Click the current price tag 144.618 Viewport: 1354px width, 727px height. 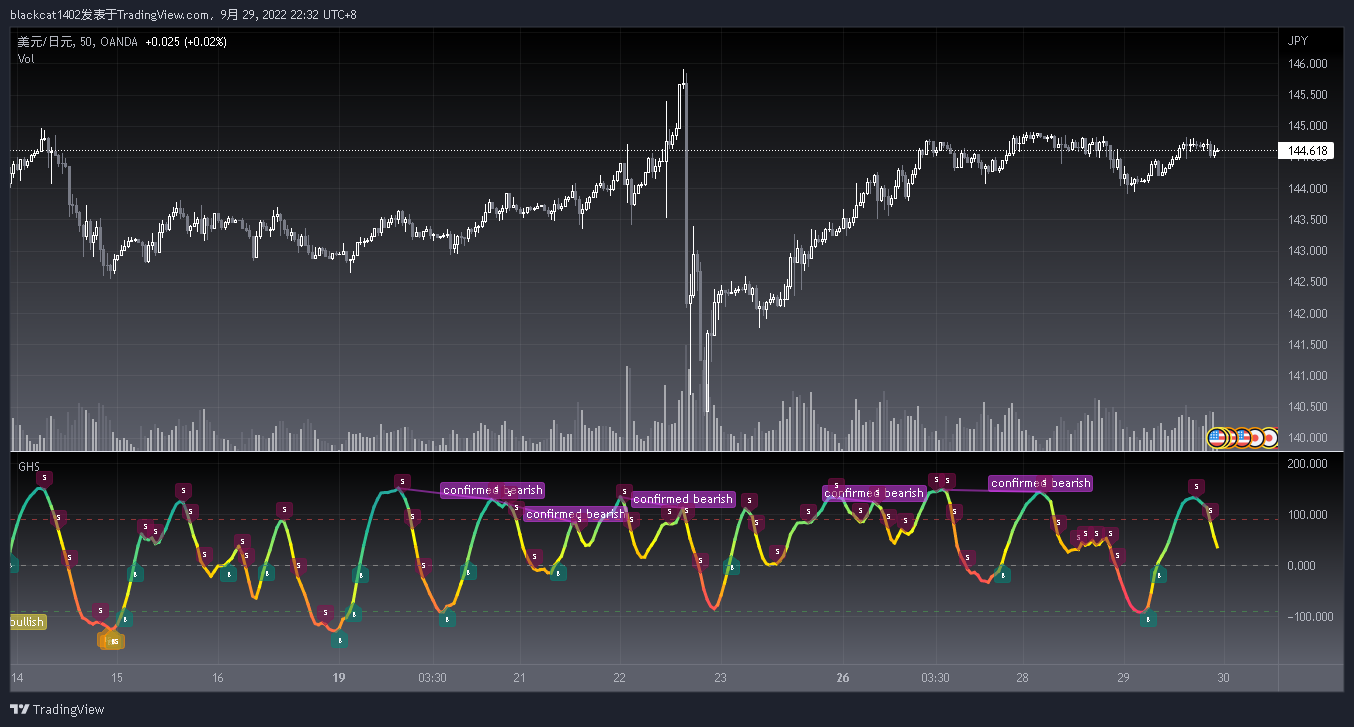click(x=1307, y=151)
